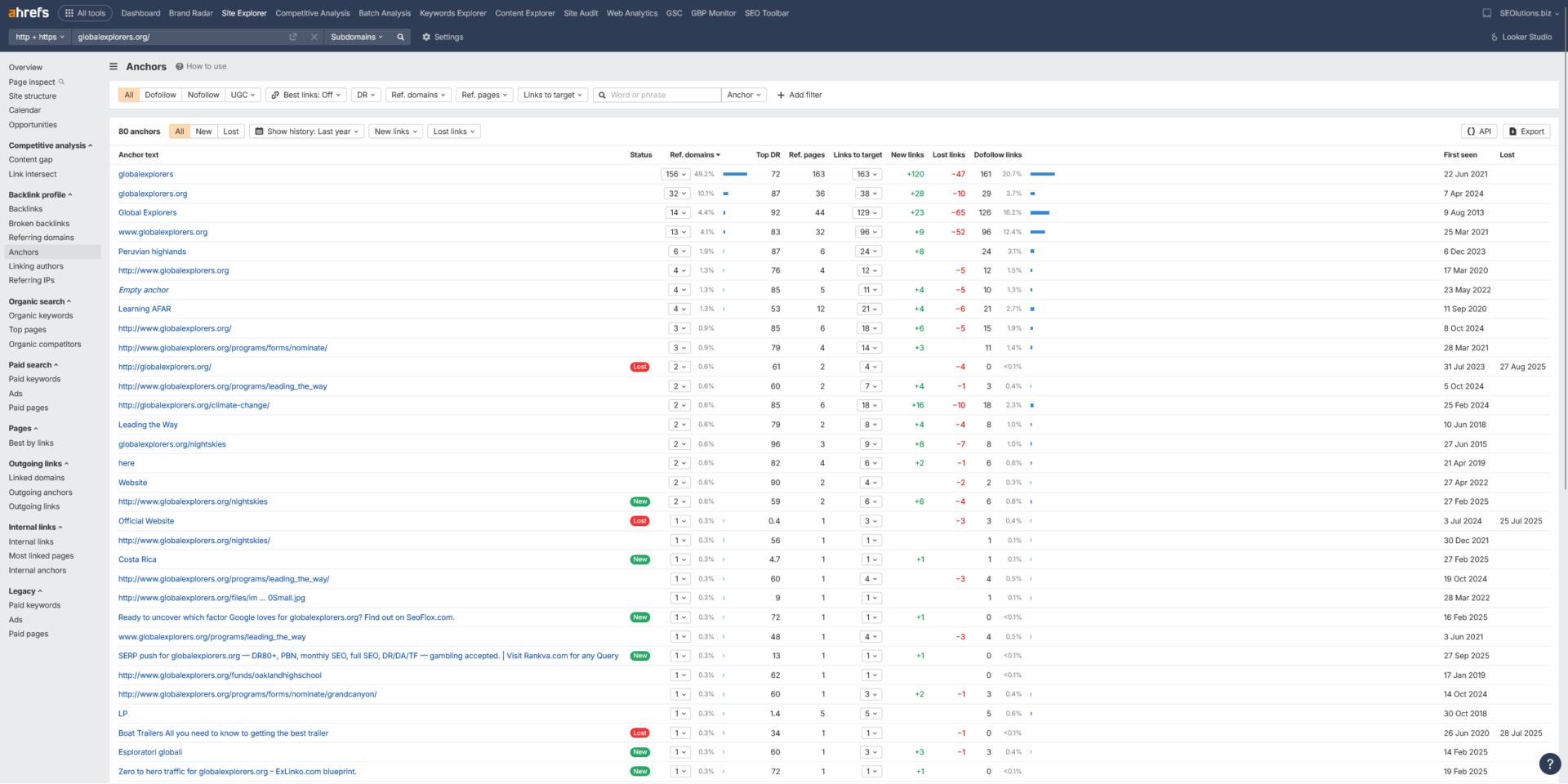Click the Ahrefs logo
Viewport: 1568px width, 784px height.
tap(29, 13)
